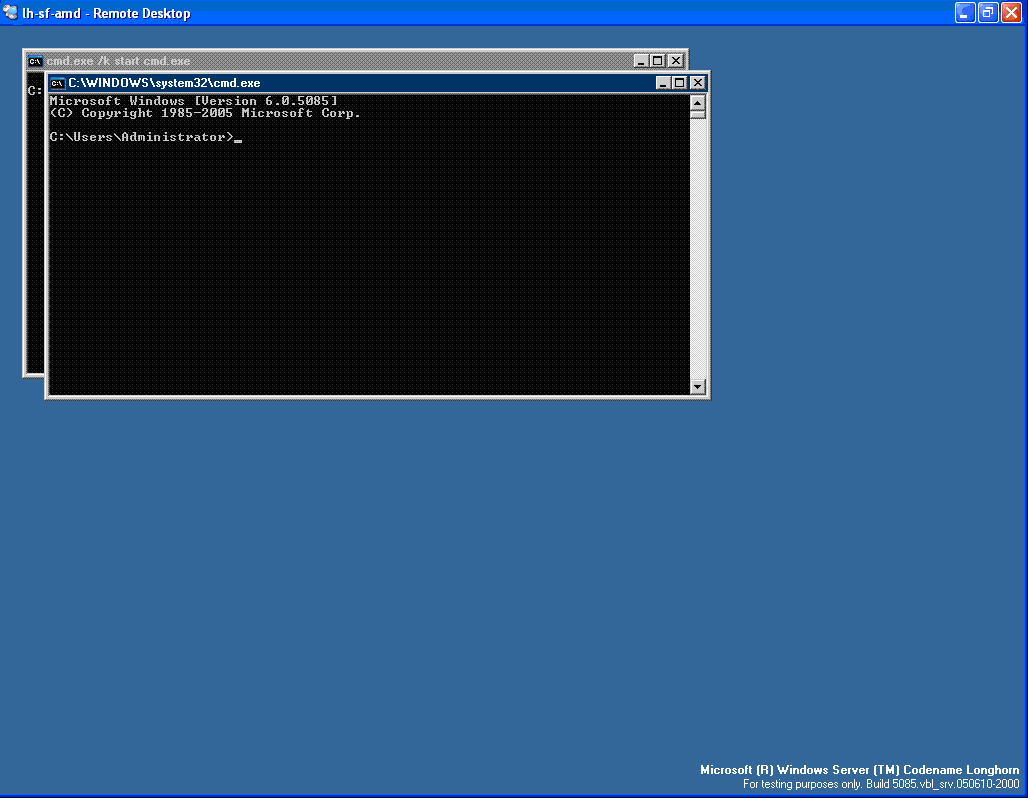Place cursor at the C:\Users\Administrator prompt
Viewport: 1028px width, 798px height.
237,137
